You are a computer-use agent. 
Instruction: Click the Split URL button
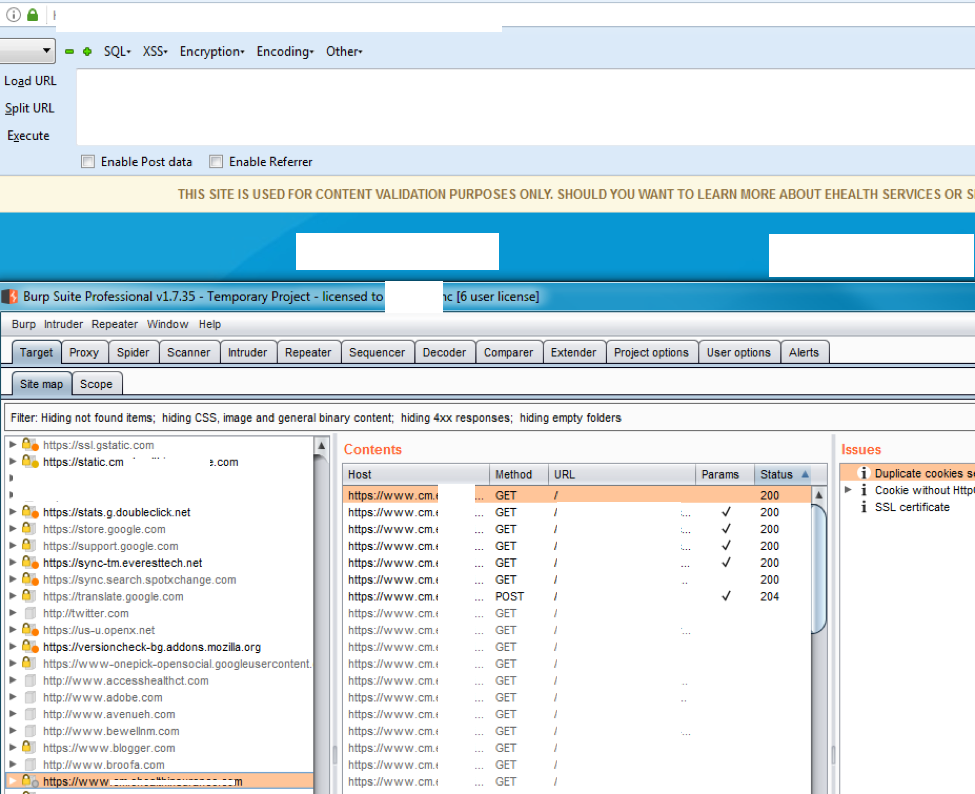click(29, 108)
